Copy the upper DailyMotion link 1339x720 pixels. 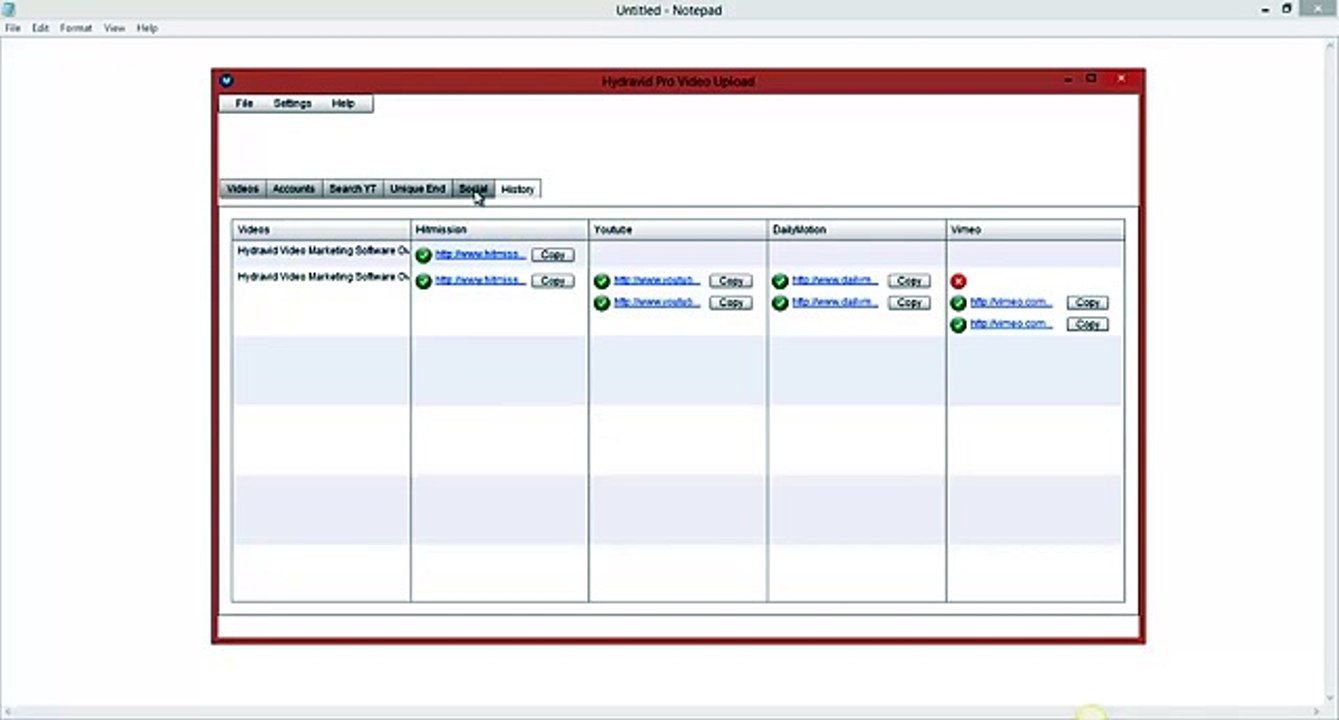tap(909, 281)
